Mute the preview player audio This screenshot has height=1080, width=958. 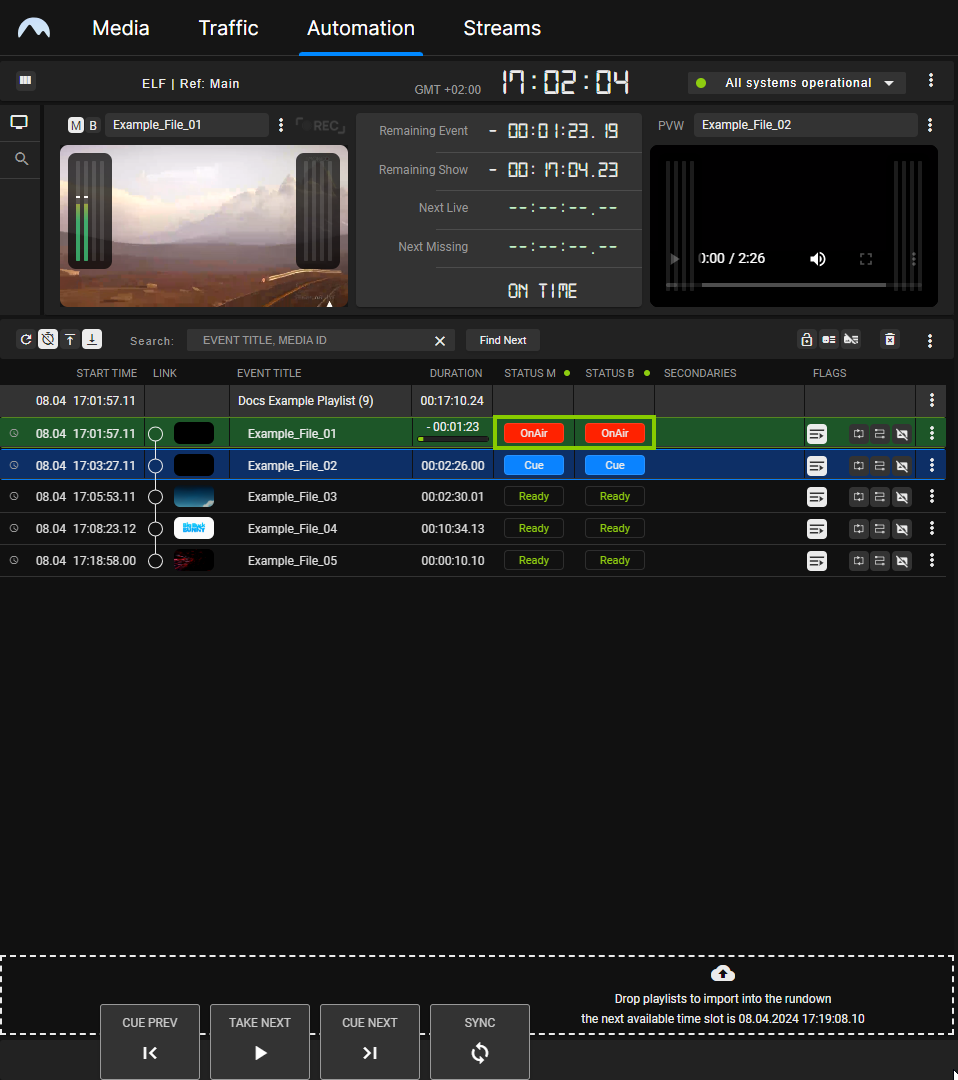coord(817,258)
